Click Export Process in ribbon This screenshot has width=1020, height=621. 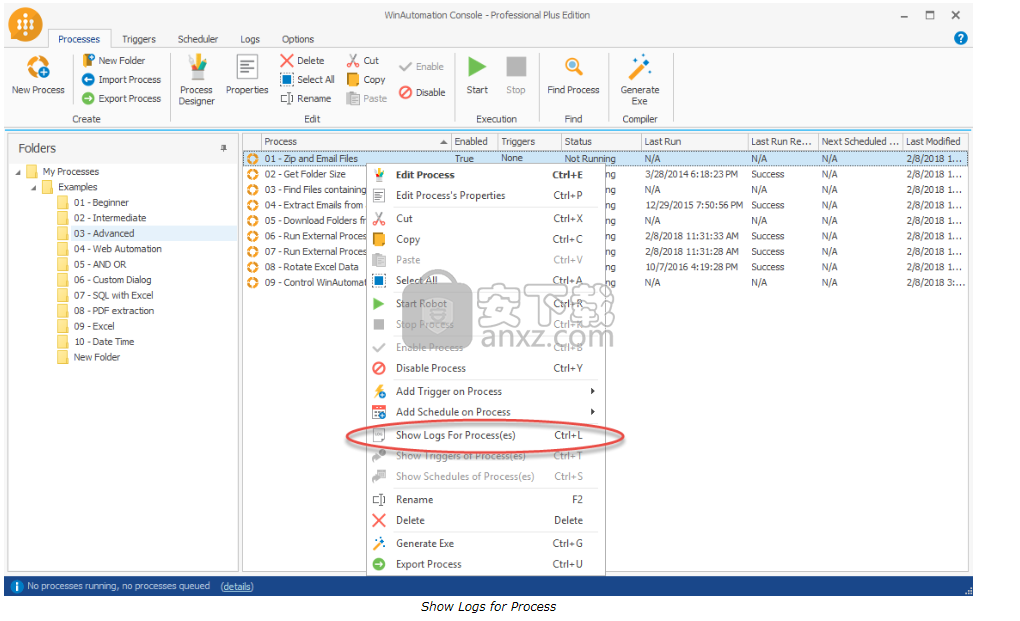coord(122,98)
